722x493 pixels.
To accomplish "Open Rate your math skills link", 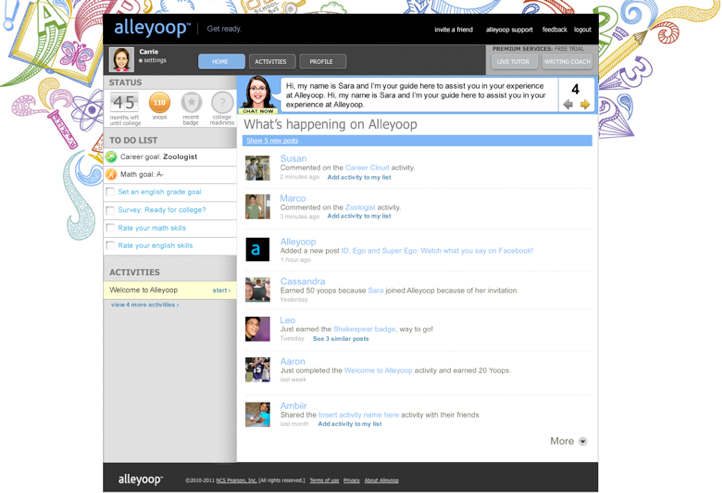I will pyautogui.click(x=151, y=228).
